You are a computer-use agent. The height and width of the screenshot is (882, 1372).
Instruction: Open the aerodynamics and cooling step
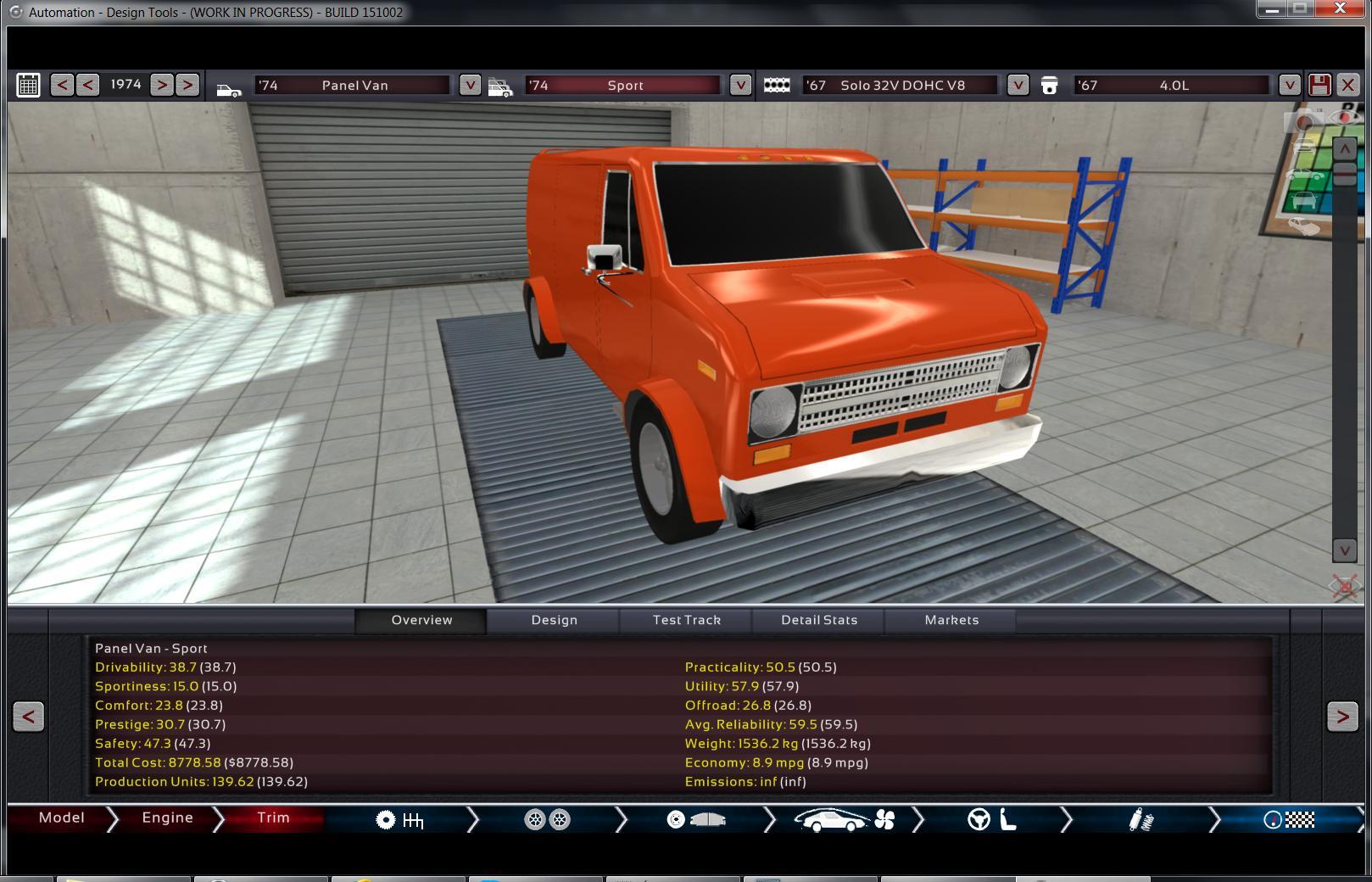tap(844, 820)
